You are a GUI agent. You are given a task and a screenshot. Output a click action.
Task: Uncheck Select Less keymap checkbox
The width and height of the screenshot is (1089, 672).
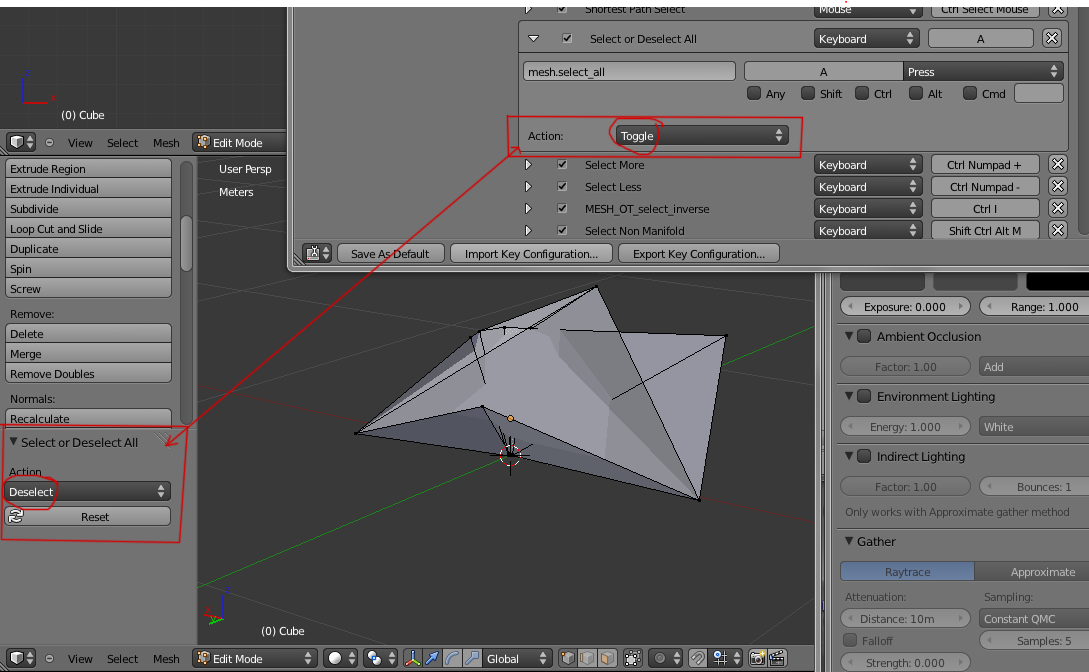[562, 187]
